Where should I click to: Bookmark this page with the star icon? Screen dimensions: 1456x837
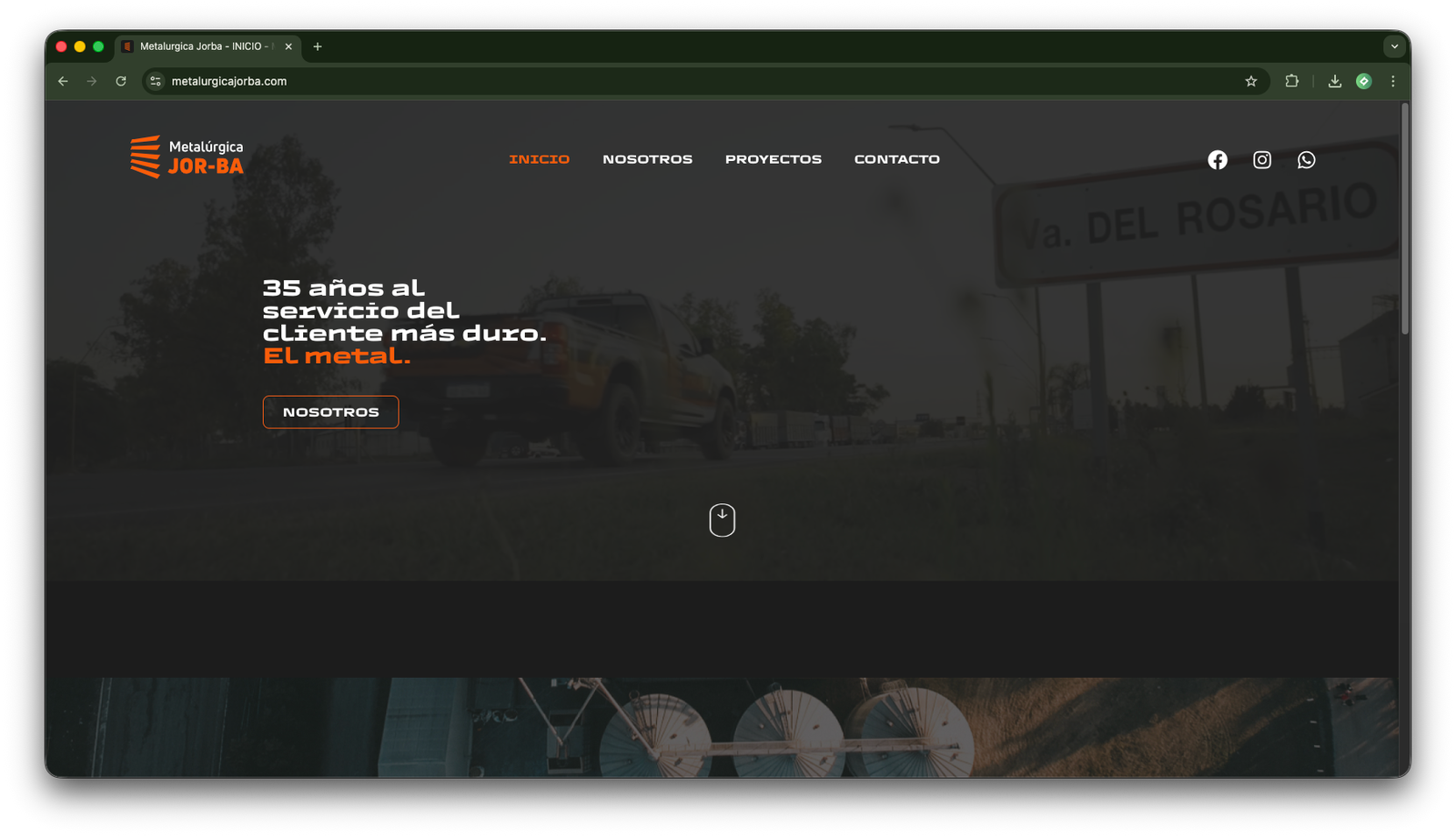[x=1251, y=81]
